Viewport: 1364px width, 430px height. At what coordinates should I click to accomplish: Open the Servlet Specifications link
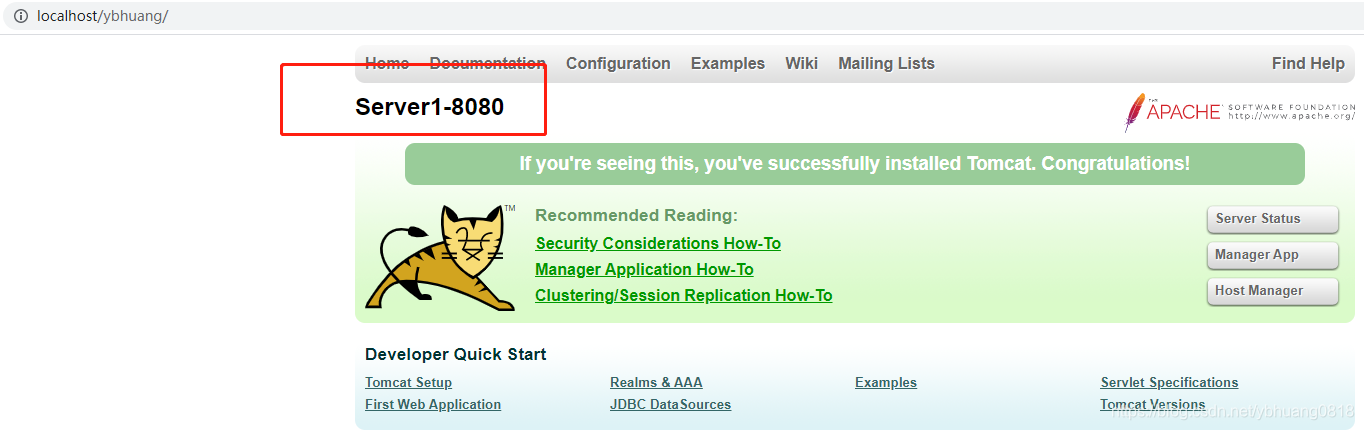click(x=1169, y=382)
